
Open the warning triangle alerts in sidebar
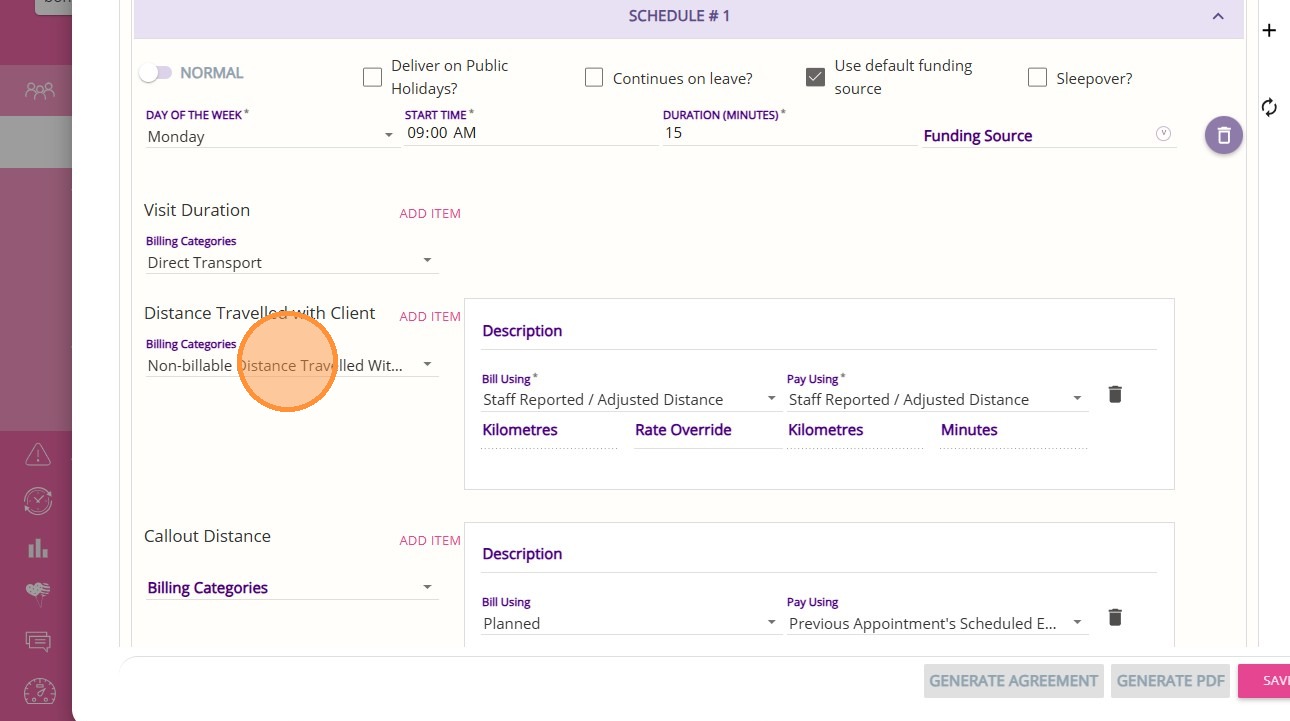pos(38,455)
